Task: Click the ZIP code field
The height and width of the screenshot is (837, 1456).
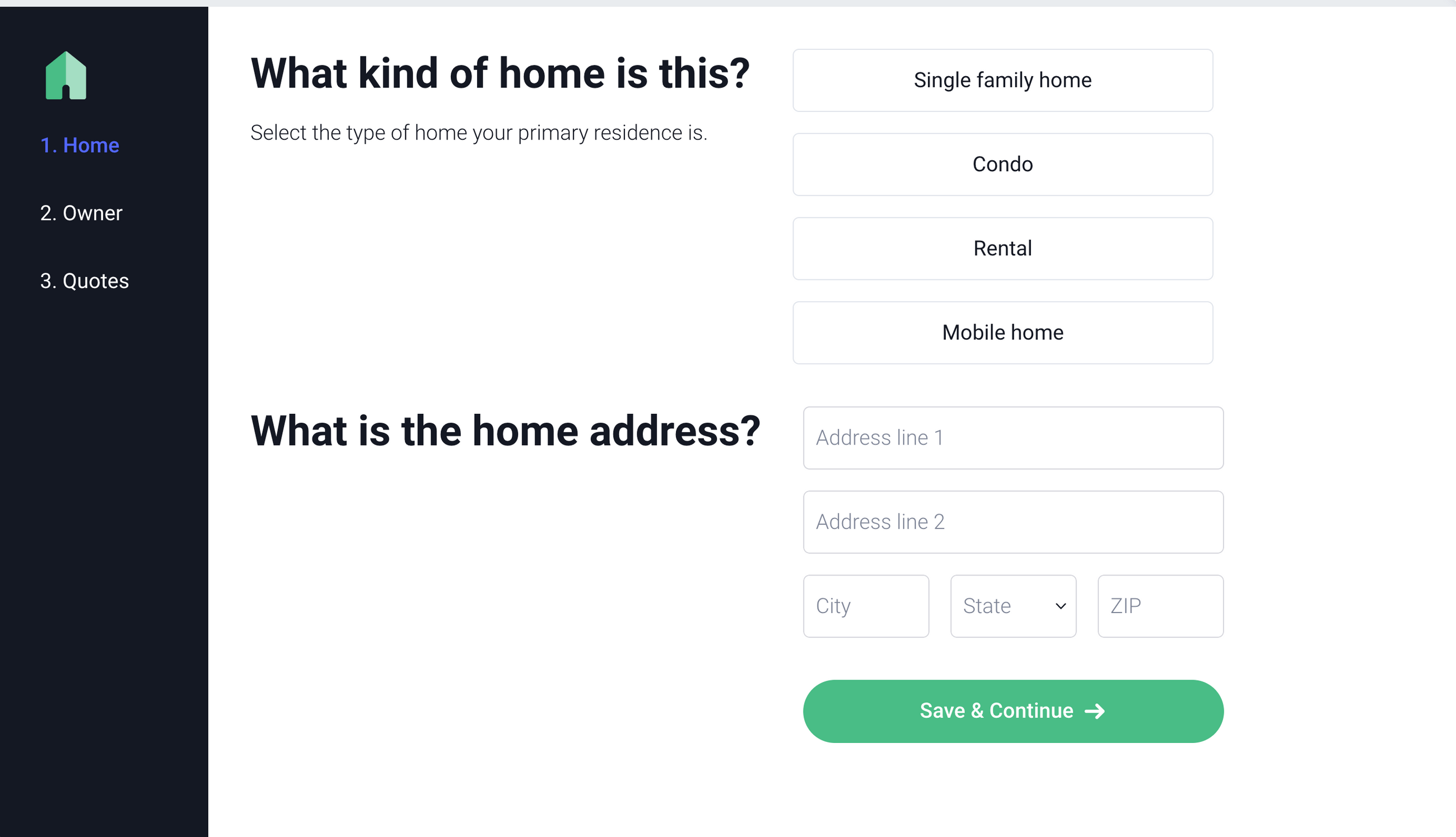Action: point(1160,606)
